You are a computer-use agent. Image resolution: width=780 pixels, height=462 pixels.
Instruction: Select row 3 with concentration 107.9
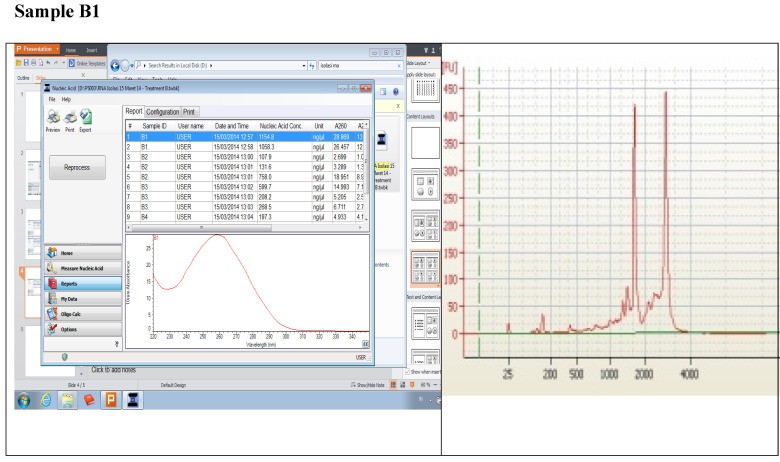pos(245,157)
